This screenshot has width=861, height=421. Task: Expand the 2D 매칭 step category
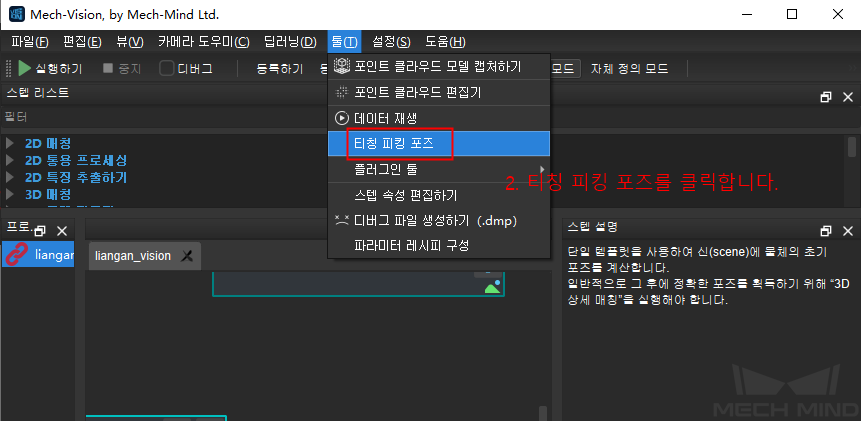(9, 144)
